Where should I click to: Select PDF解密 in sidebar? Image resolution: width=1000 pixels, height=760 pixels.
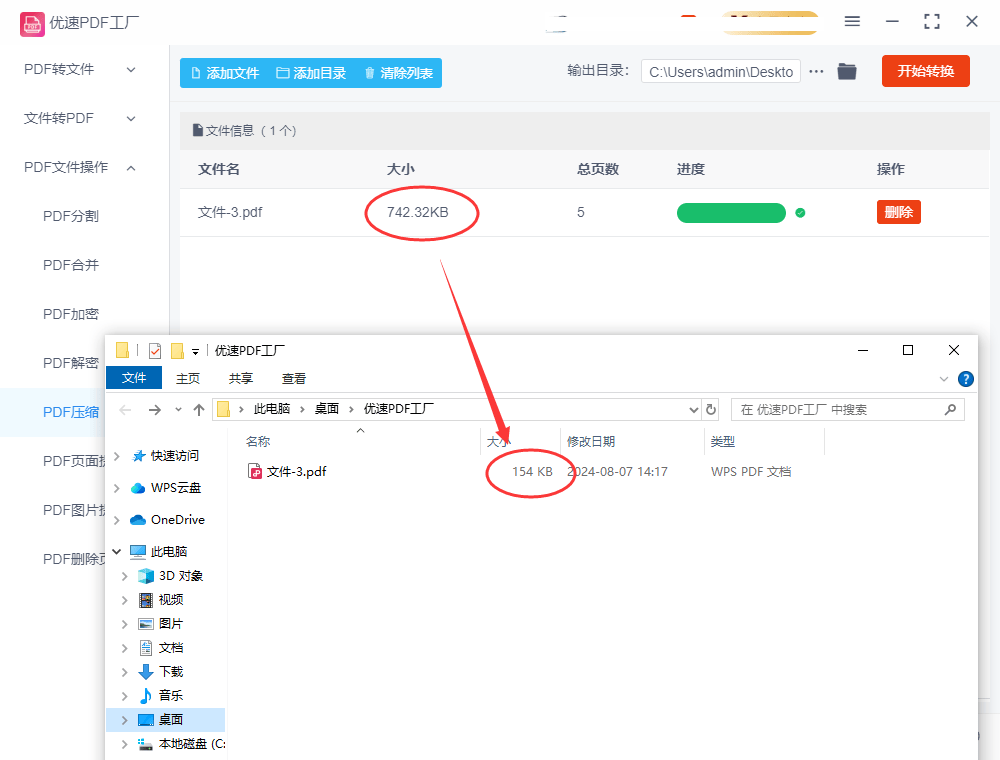[71, 363]
